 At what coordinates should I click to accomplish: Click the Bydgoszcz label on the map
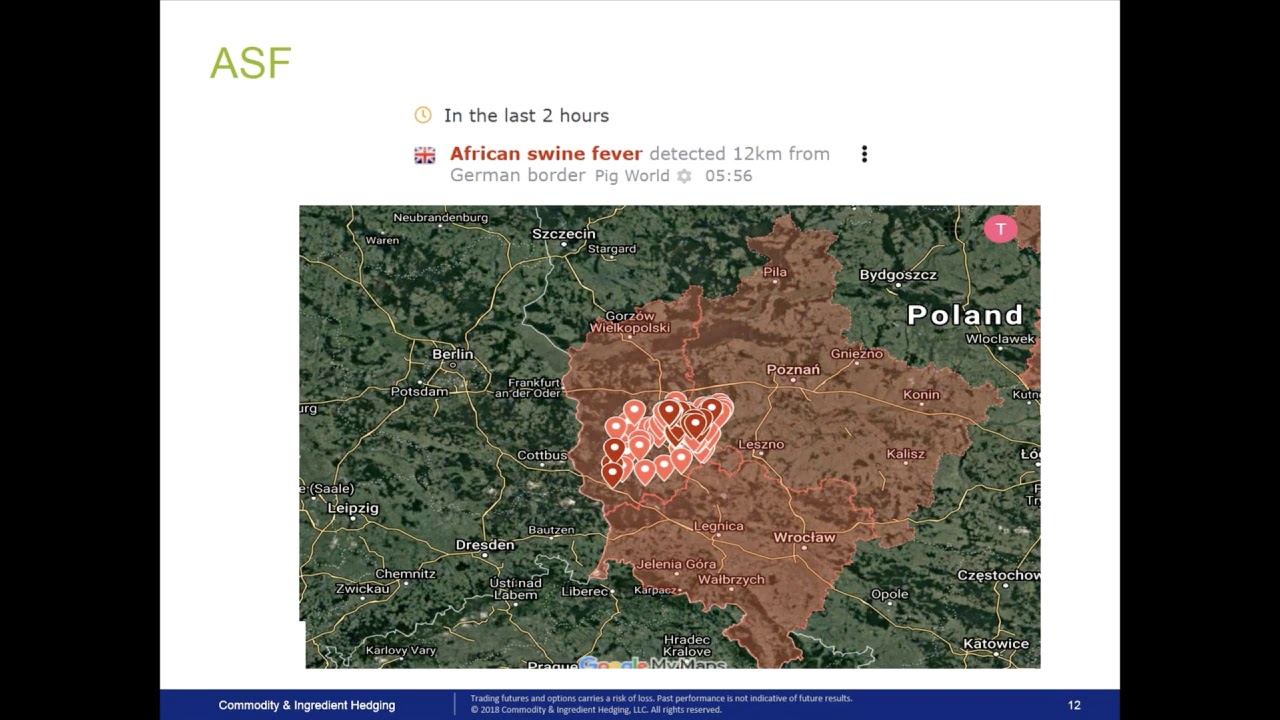coord(898,275)
